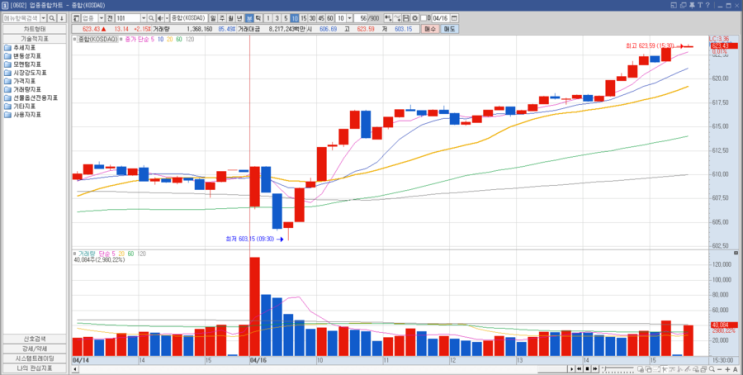Select tick period button 틱
743x375 pixels.
point(258,18)
